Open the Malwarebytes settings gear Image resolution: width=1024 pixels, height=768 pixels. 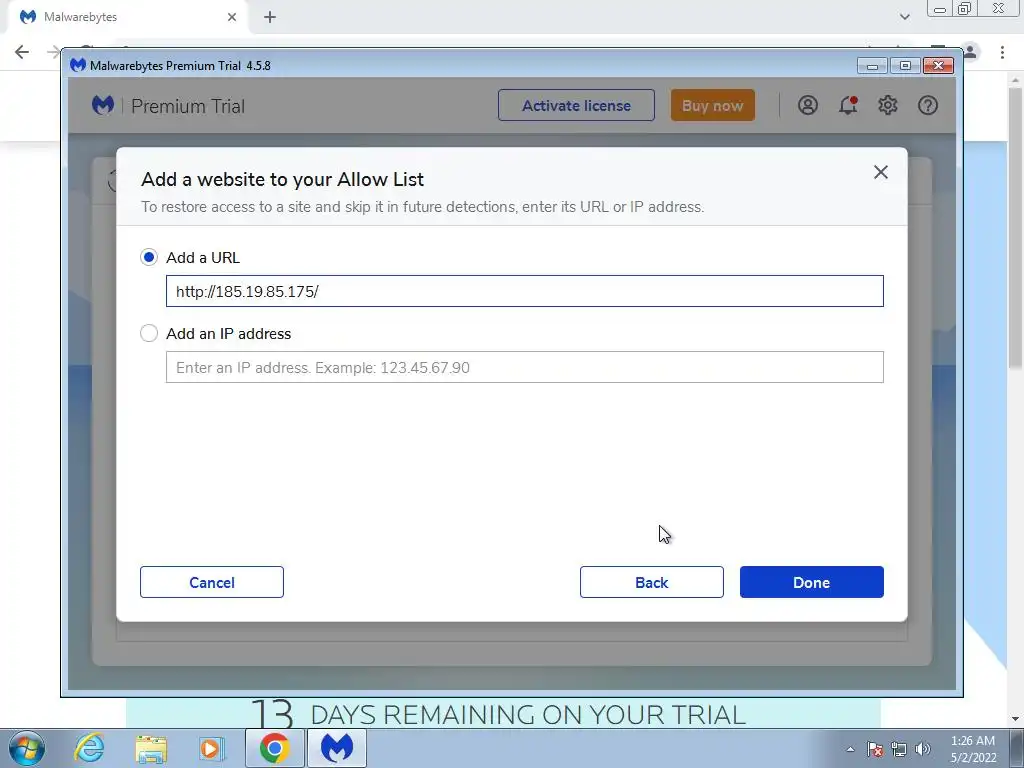pos(888,105)
